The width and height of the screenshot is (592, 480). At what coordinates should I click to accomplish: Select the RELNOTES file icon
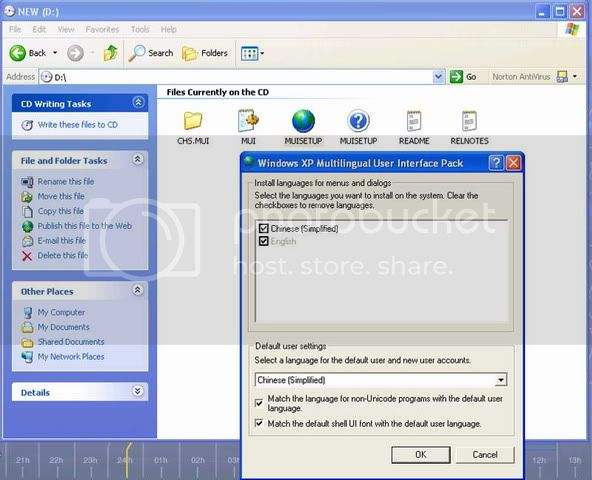click(x=469, y=121)
